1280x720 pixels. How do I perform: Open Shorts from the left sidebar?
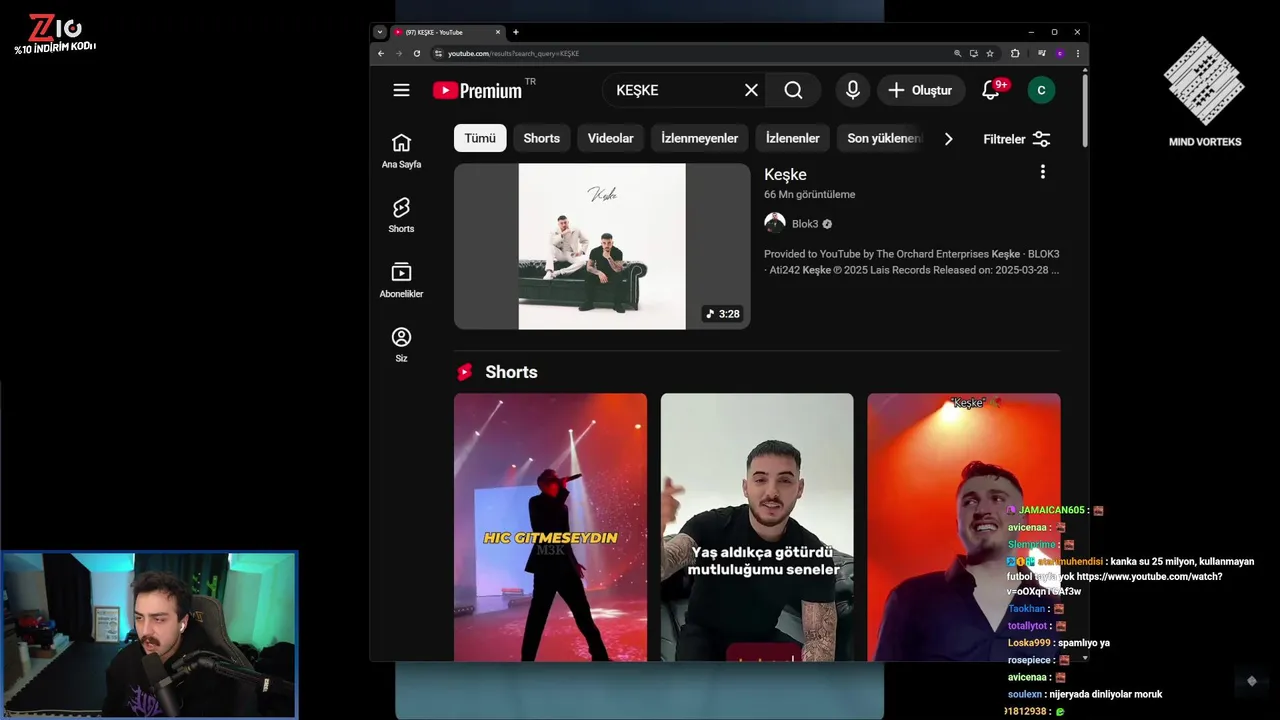tap(401, 215)
